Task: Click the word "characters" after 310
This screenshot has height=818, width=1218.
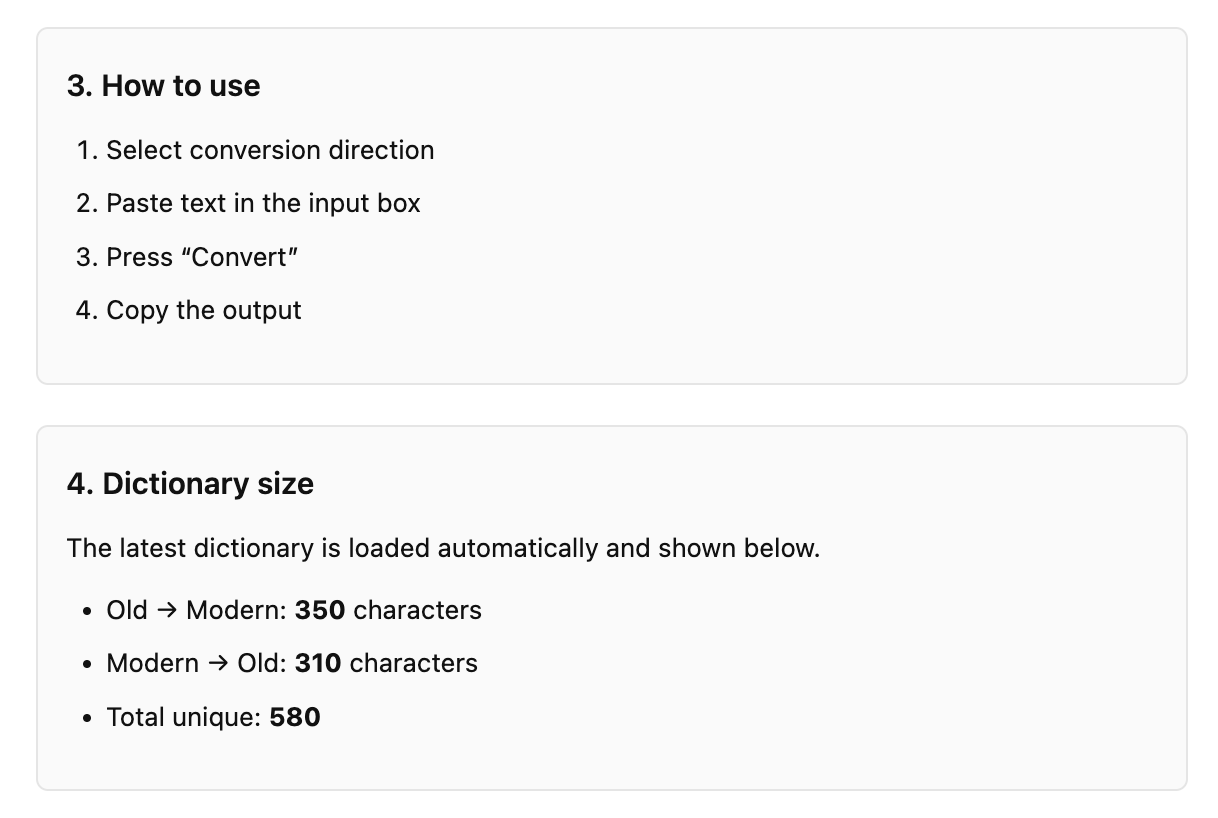Action: (414, 663)
